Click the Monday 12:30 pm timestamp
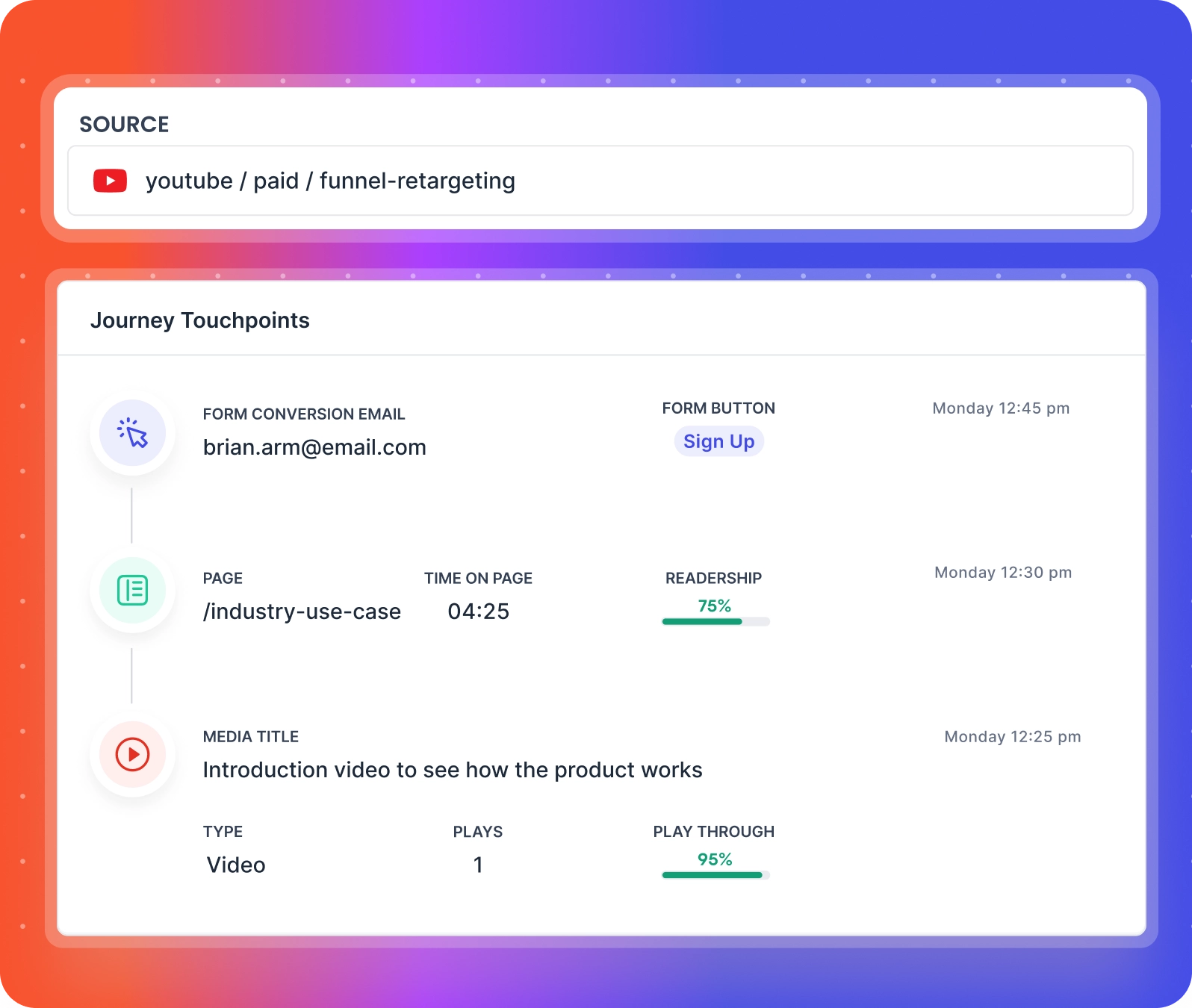The image size is (1192, 1008). 1003,573
